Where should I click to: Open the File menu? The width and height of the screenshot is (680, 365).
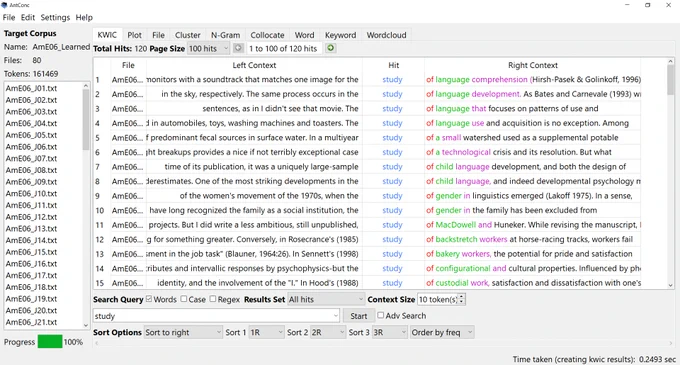[x=9, y=17]
